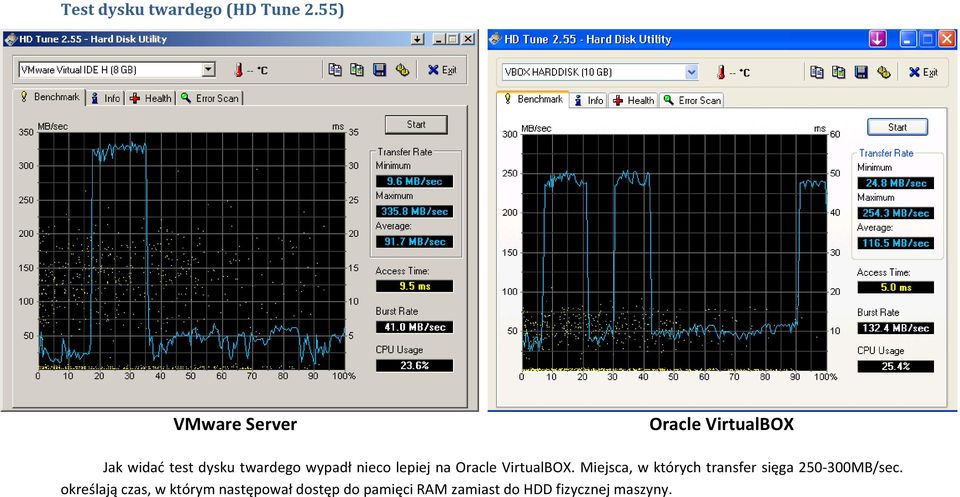
Task: Click the 23.6% CPU usage value
Action: pos(414,366)
